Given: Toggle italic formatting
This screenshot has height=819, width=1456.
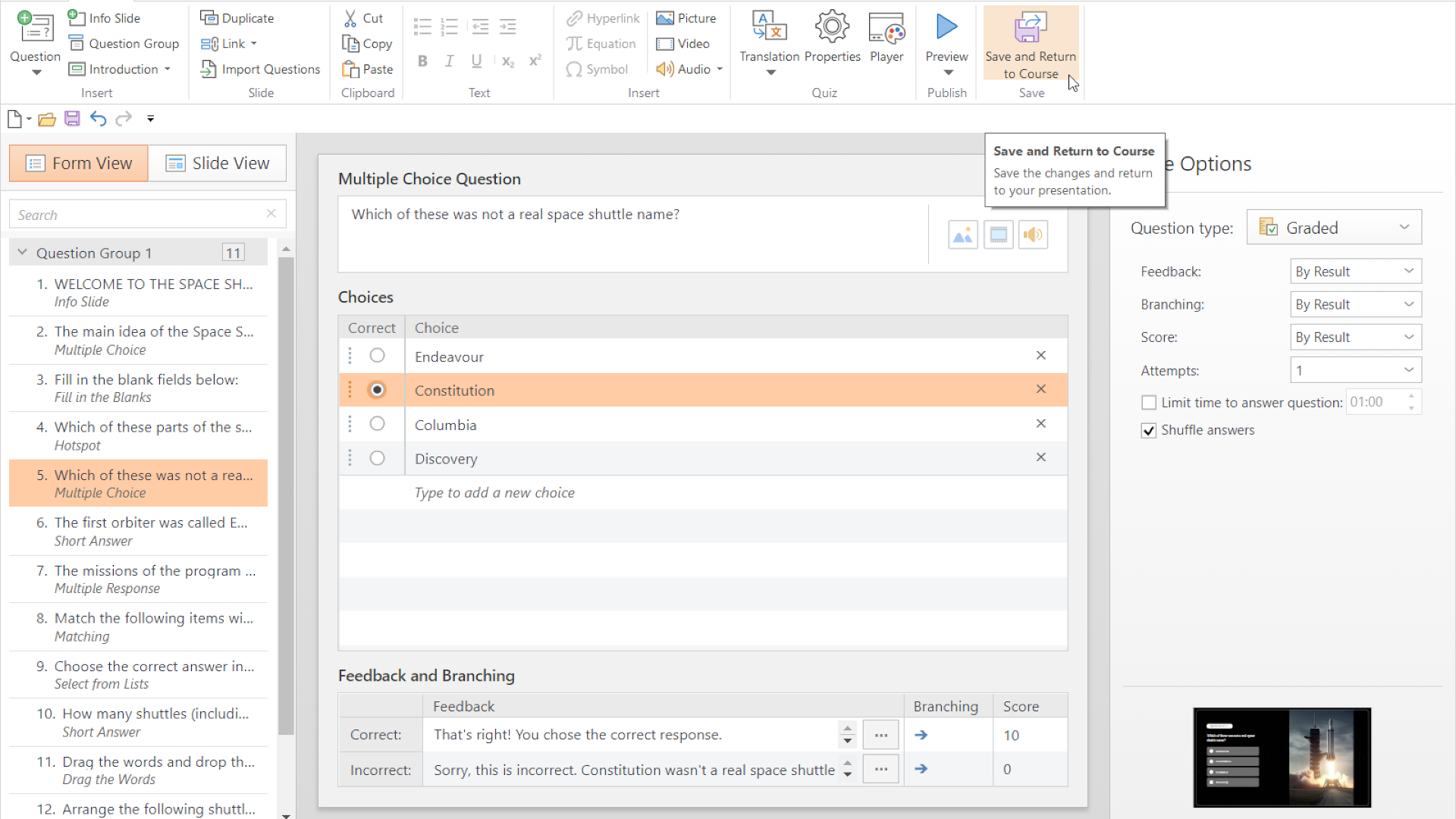Looking at the screenshot, I should pyautogui.click(x=449, y=61).
